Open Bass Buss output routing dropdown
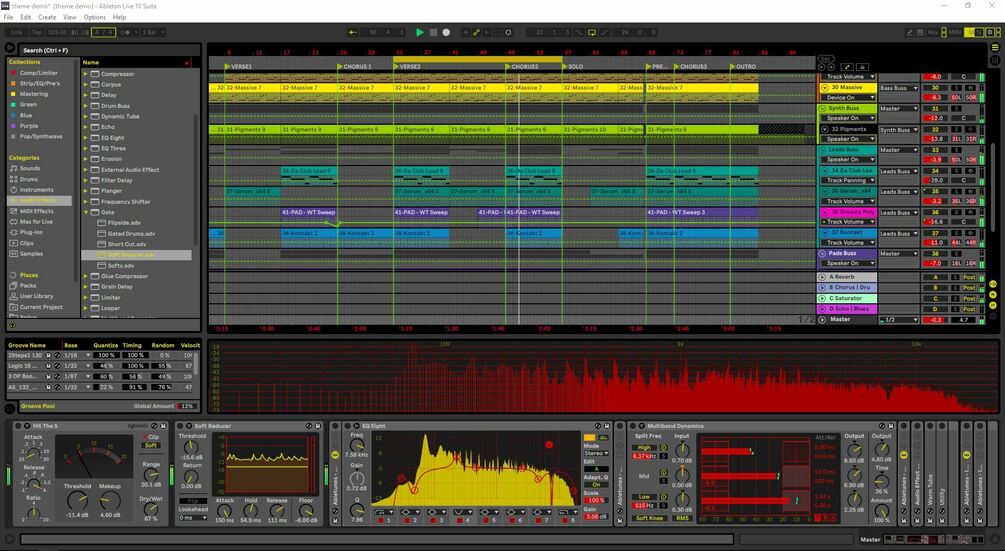Viewport: 1005px width, 551px height. pos(899,88)
